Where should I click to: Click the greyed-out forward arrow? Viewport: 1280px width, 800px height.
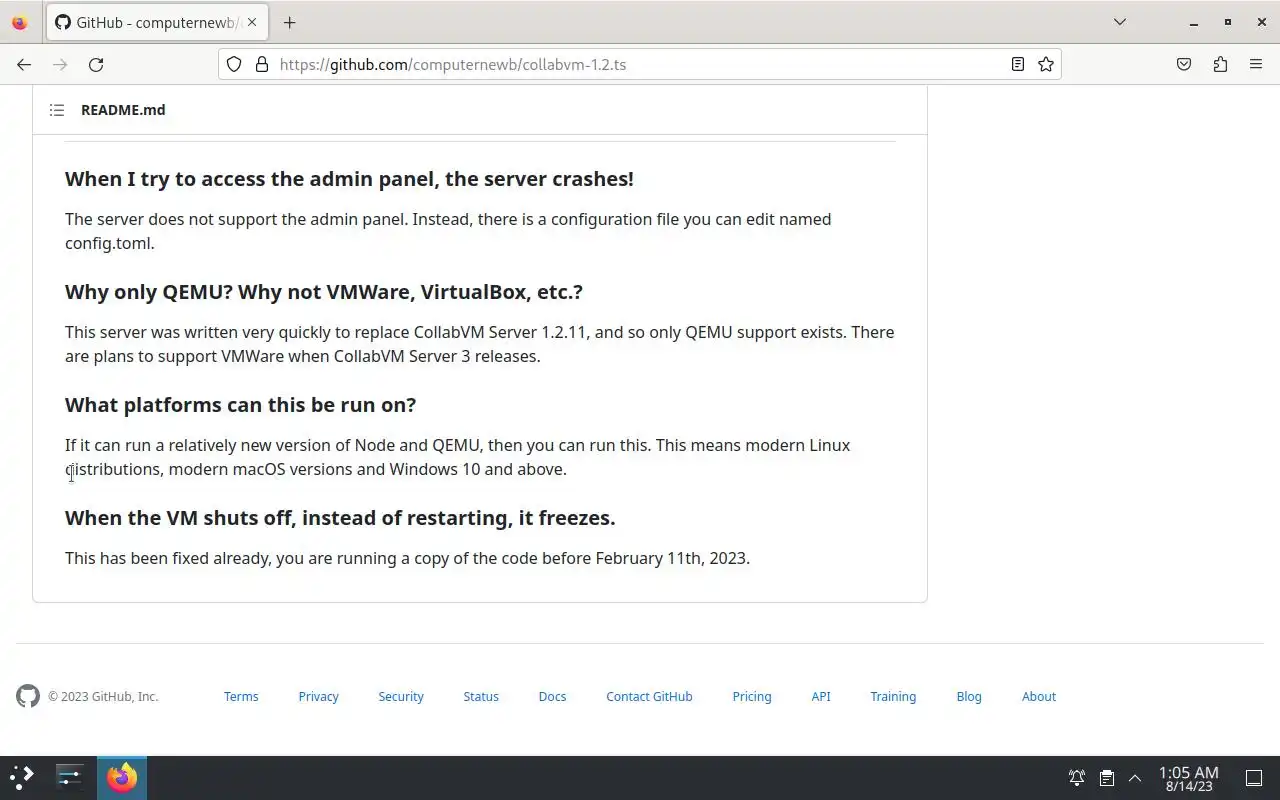tap(60, 64)
